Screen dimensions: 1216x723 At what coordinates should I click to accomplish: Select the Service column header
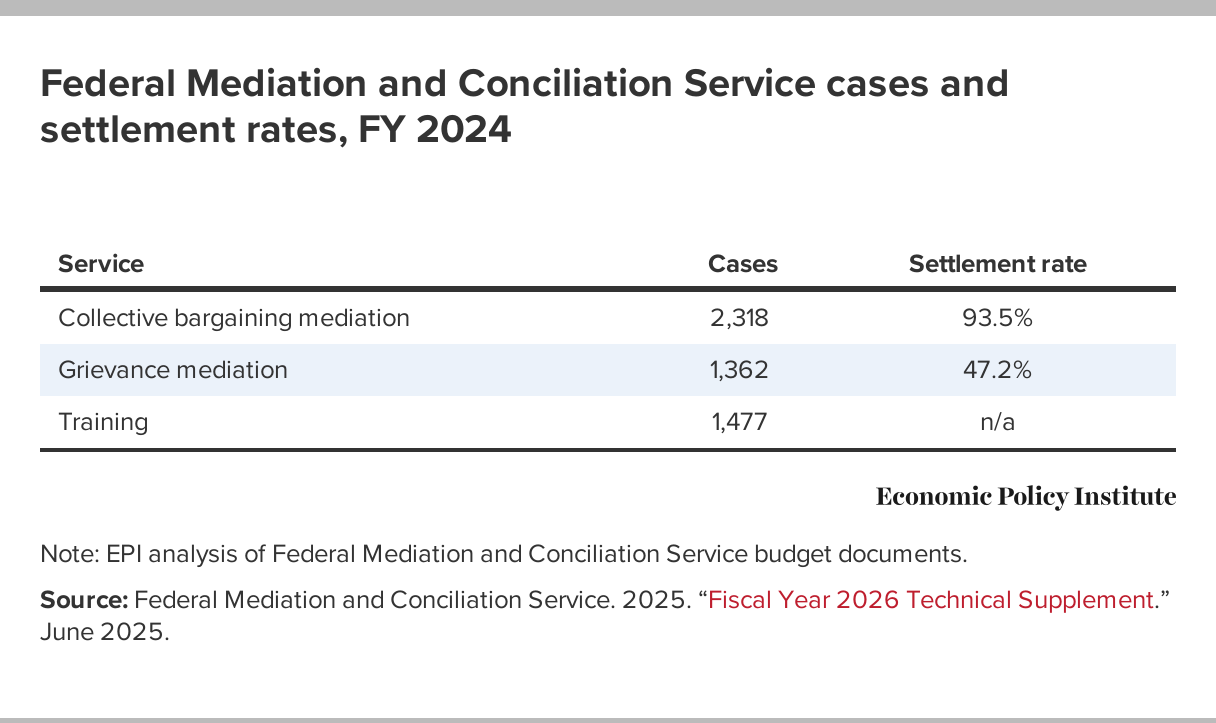coord(101,264)
